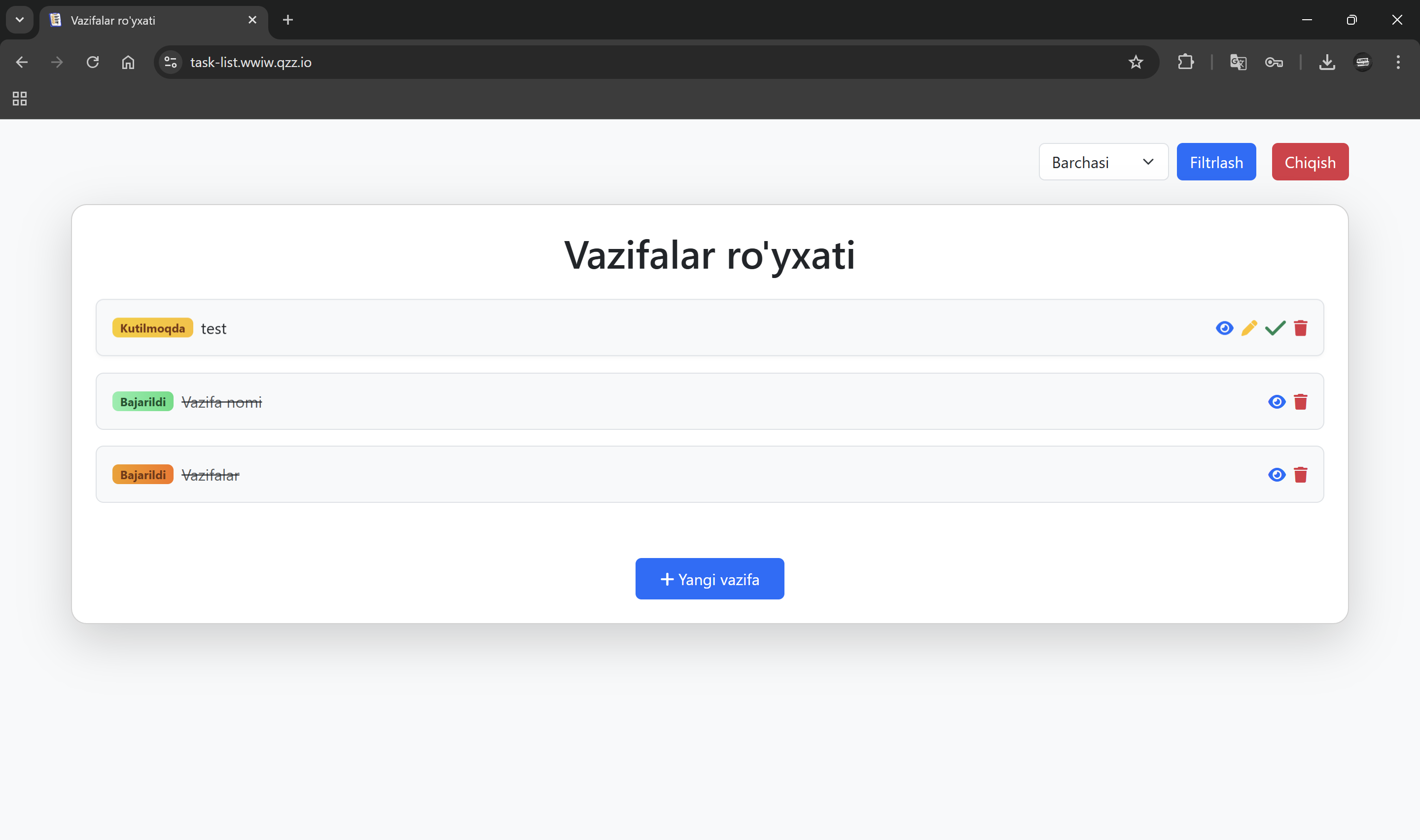Bookmark this page with star icon
This screenshot has width=1420, height=840.
(x=1136, y=62)
